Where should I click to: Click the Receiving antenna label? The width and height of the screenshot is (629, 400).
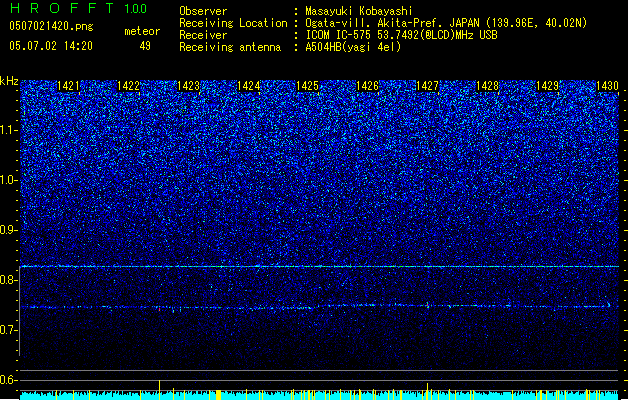pos(230,47)
